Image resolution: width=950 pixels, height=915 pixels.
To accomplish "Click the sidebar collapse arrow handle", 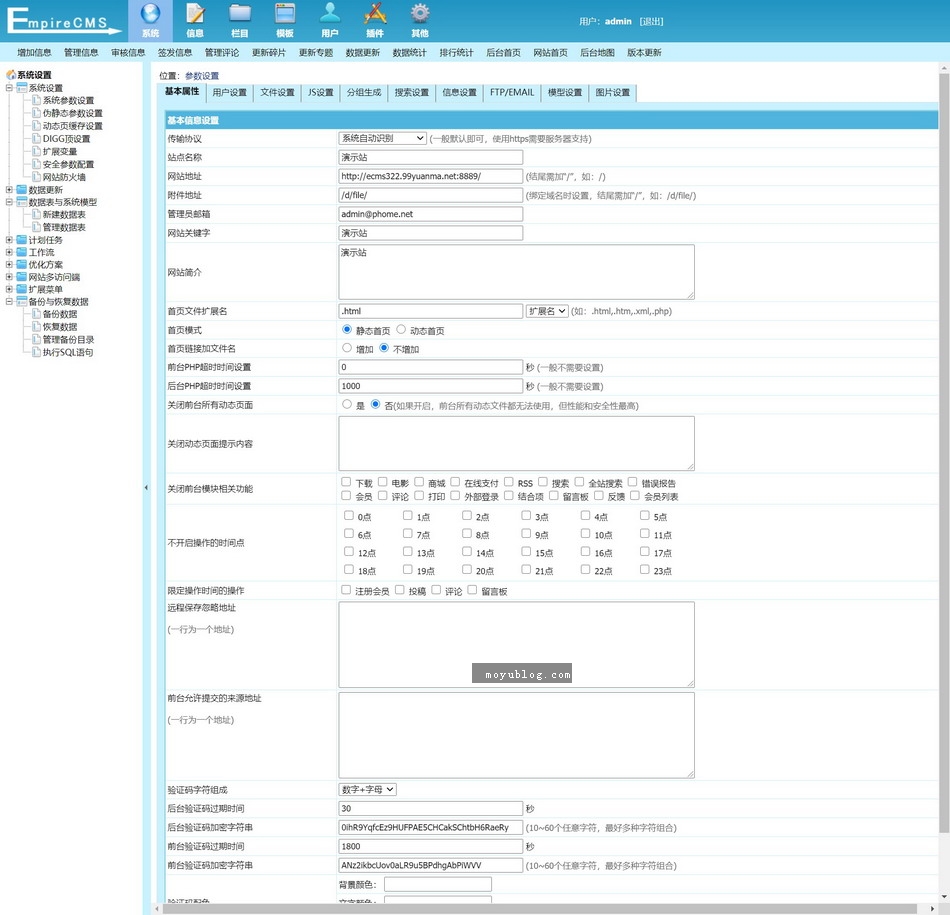I will tap(148, 488).
